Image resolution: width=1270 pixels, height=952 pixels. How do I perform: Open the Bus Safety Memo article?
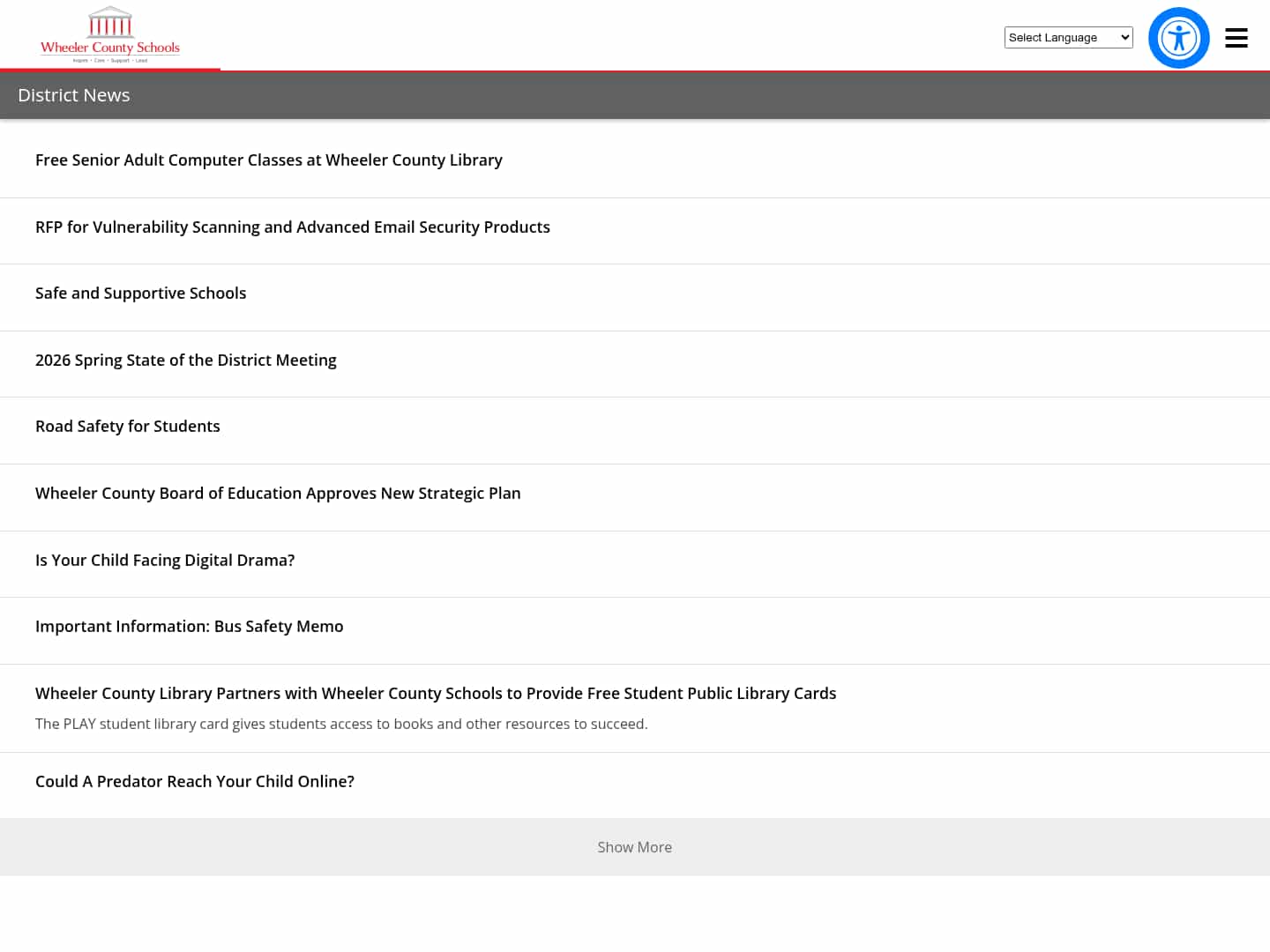pyautogui.click(x=190, y=627)
